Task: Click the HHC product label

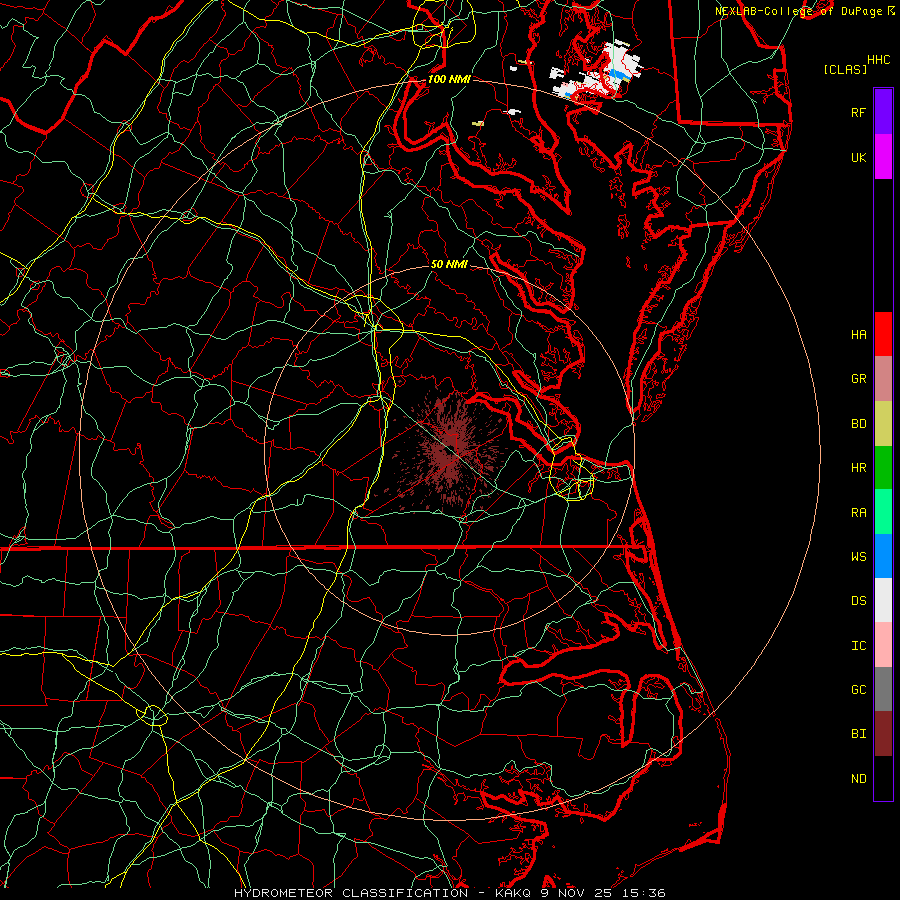Action: click(x=879, y=60)
